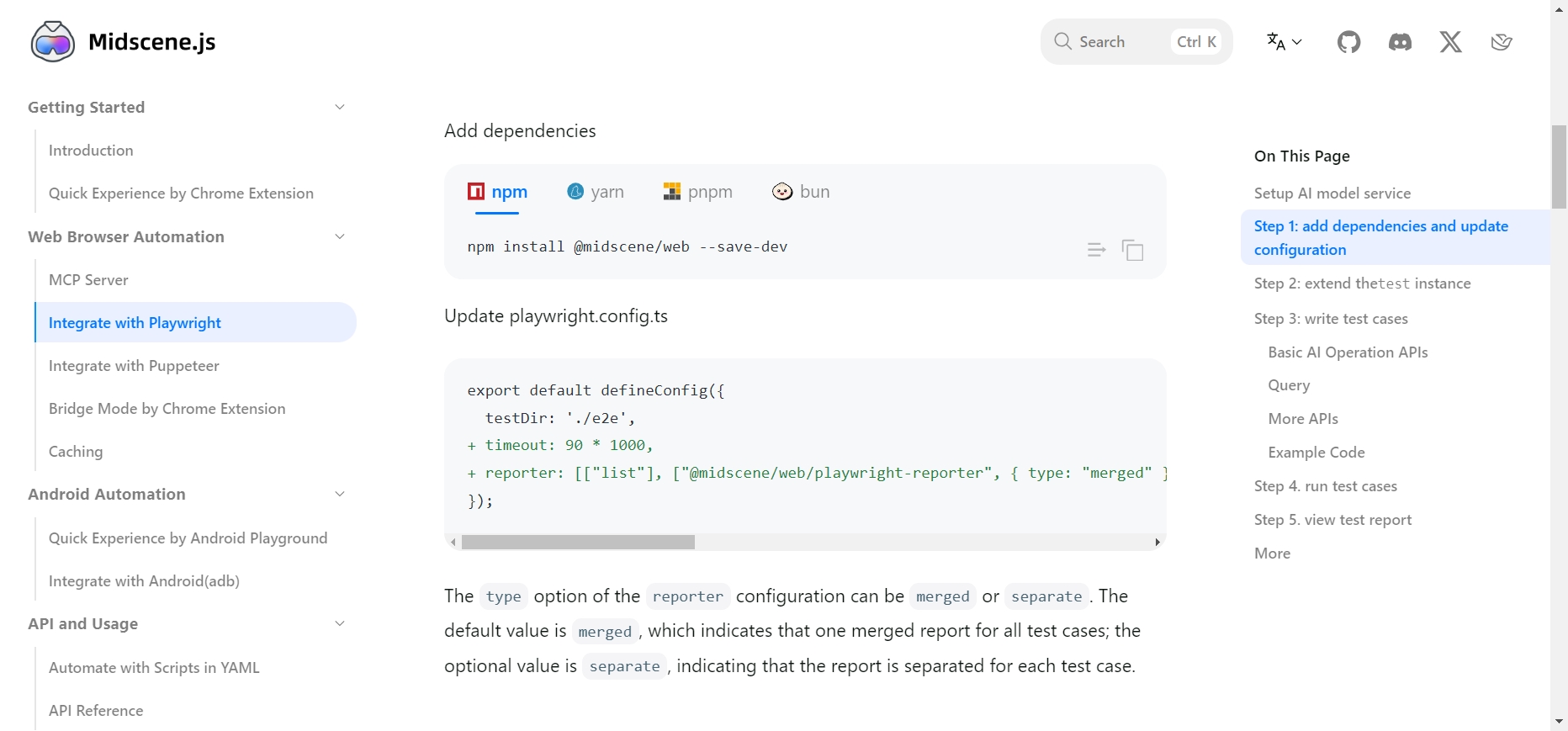Jump to Step 2 extend test instance
Image resolution: width=1568 pixels, height=731 pixels.
pyautogui.click(x=1363, y=283)
